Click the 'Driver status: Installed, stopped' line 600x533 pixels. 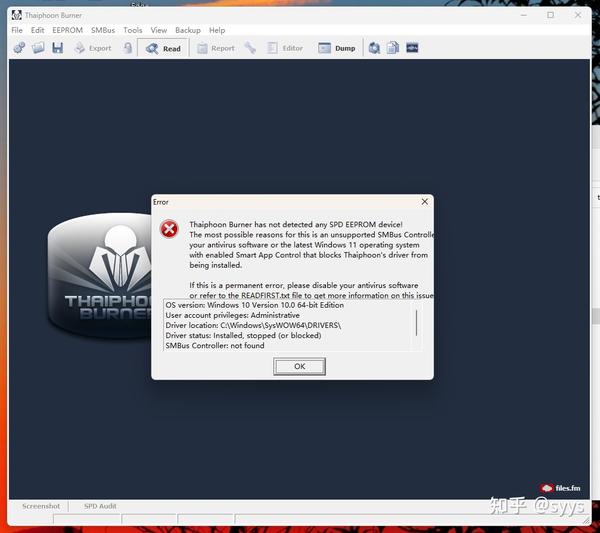[243, 336]
